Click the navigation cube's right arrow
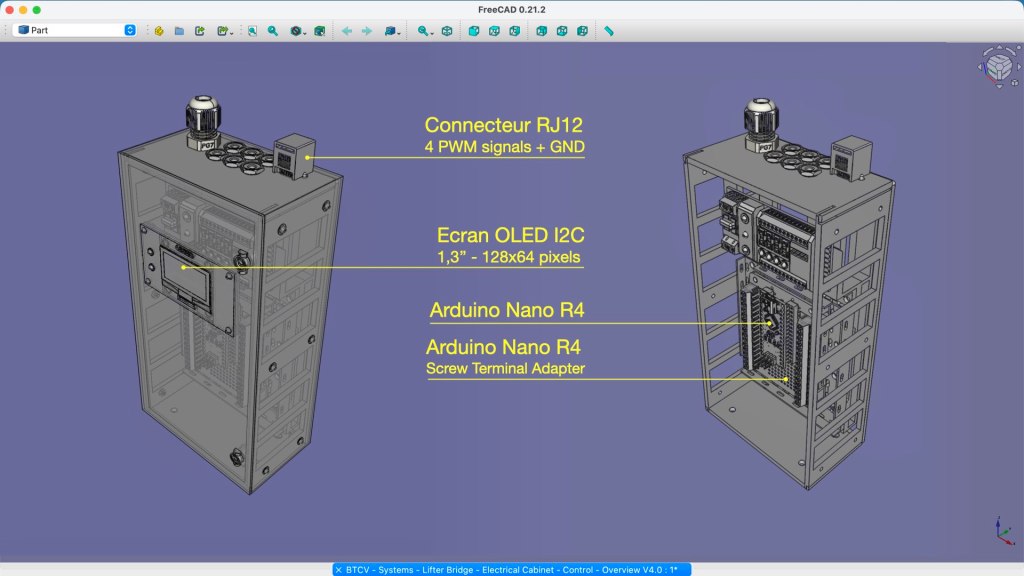This screenshot has height=576, width=1024. click(1018, 68)
